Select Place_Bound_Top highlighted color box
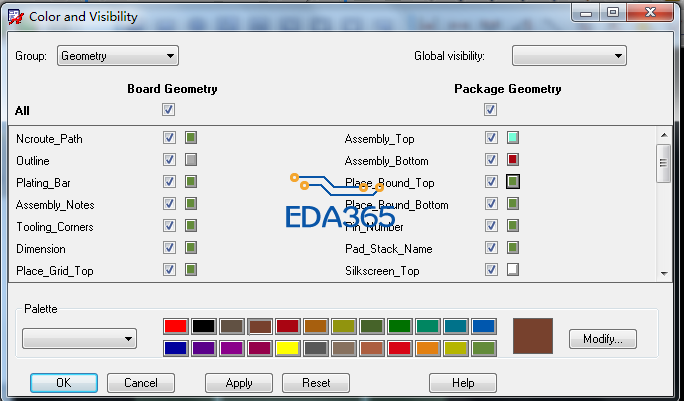Image resolution: width=684 pixels, height=401 pixels. tap(513, 182)
